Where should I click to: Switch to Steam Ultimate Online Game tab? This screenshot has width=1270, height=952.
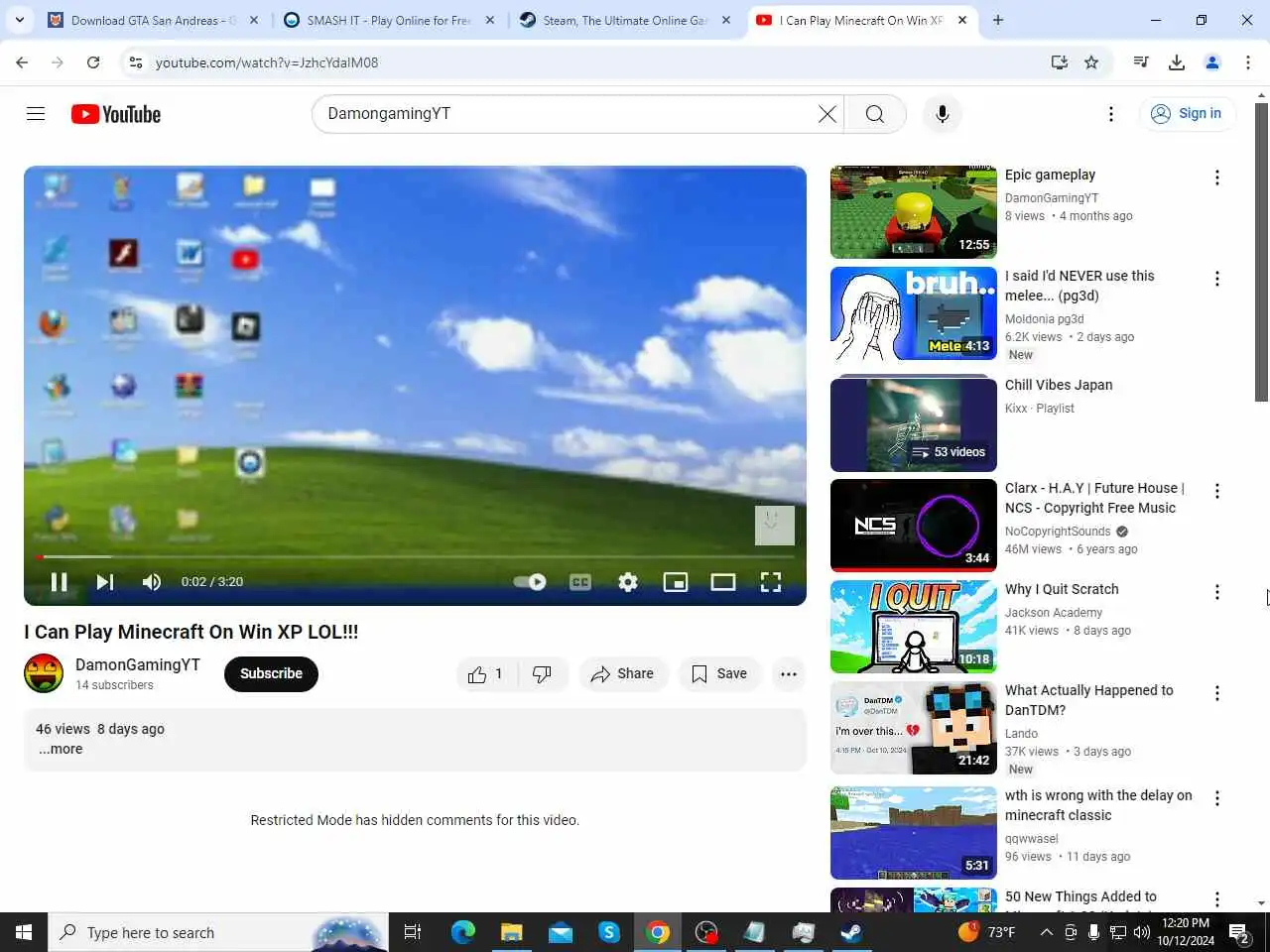tap(625, 20)
